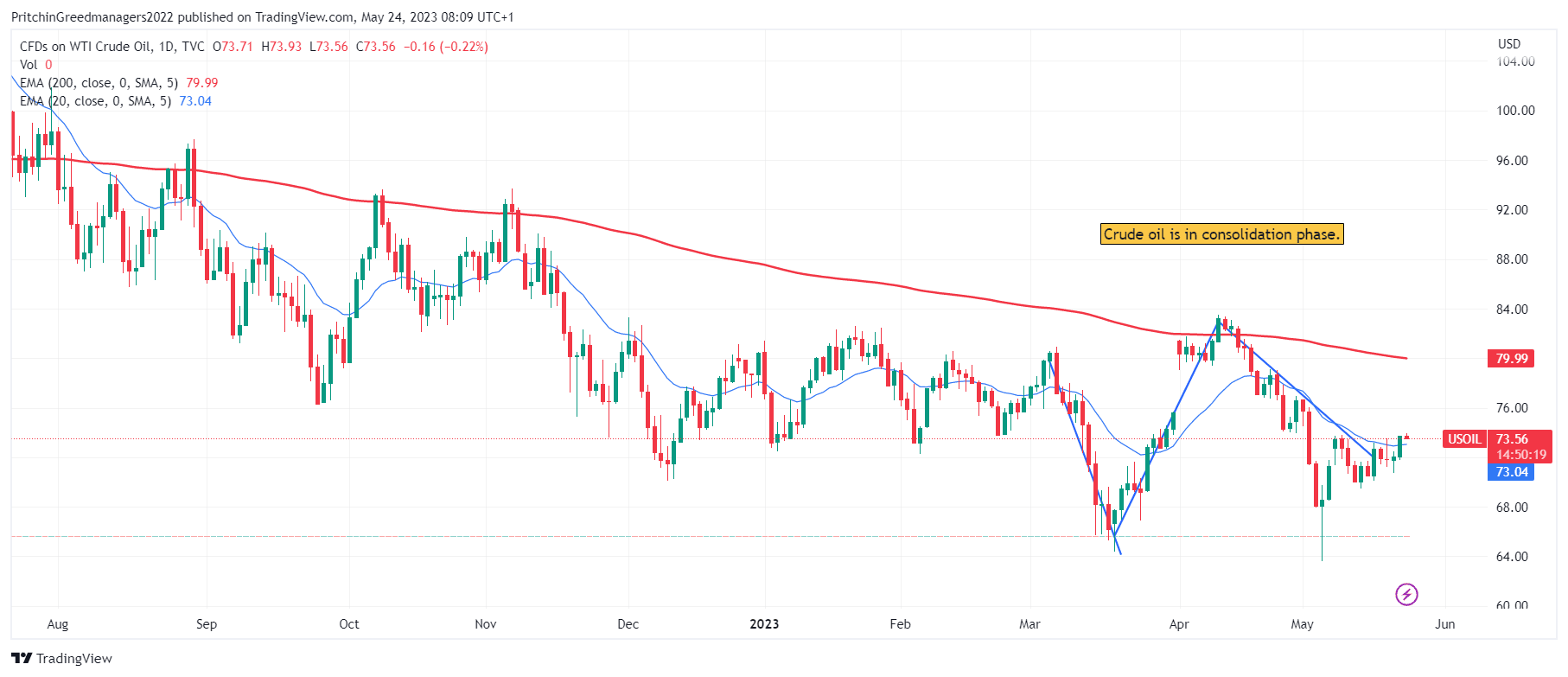Click the -0.16 (-0.22%) change value

(446, 47)
